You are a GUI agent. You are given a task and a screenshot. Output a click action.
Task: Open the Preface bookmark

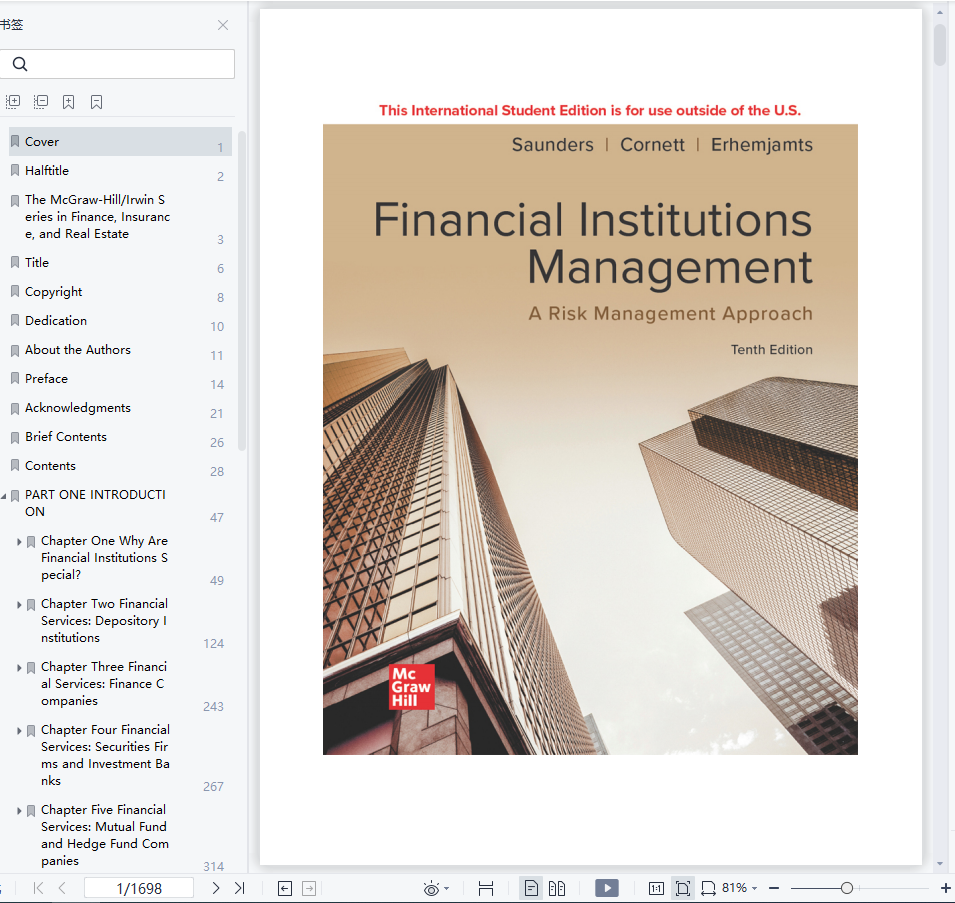coord(121,379)
